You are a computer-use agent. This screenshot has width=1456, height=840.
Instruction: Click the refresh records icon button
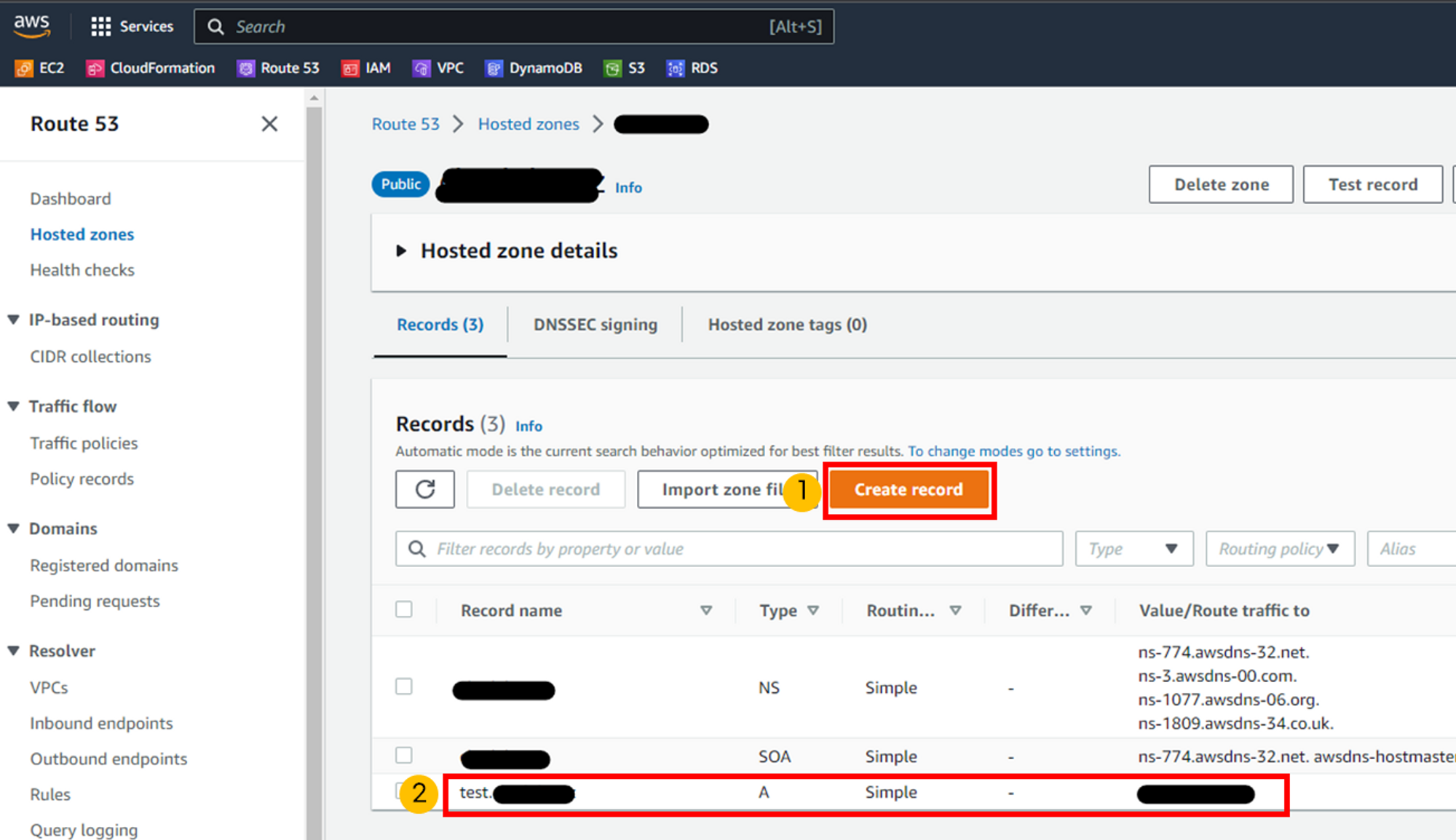[x=425, y=489]
